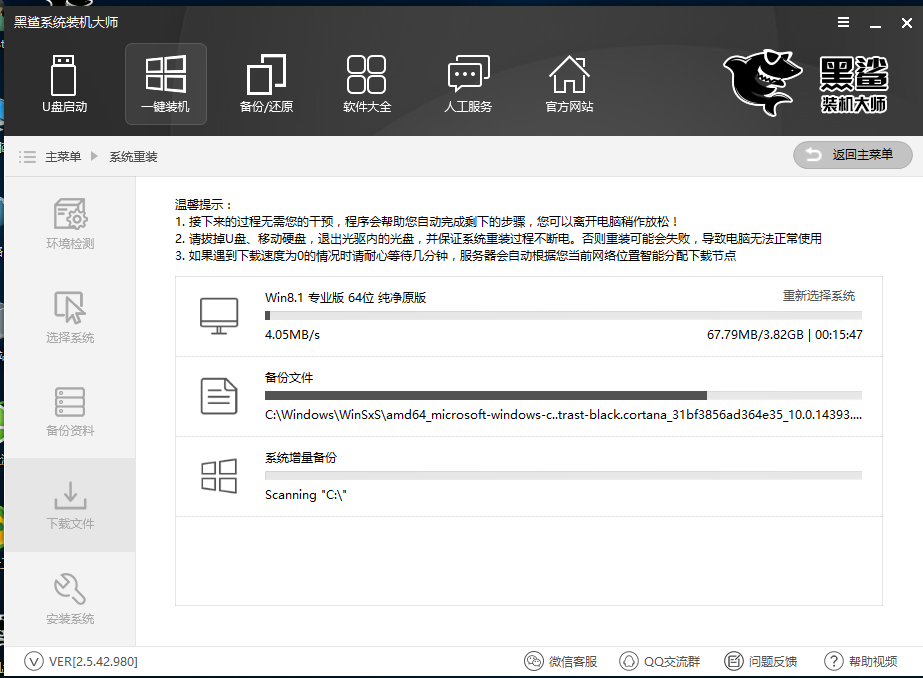Open the 软件大全 software collection

366,83
